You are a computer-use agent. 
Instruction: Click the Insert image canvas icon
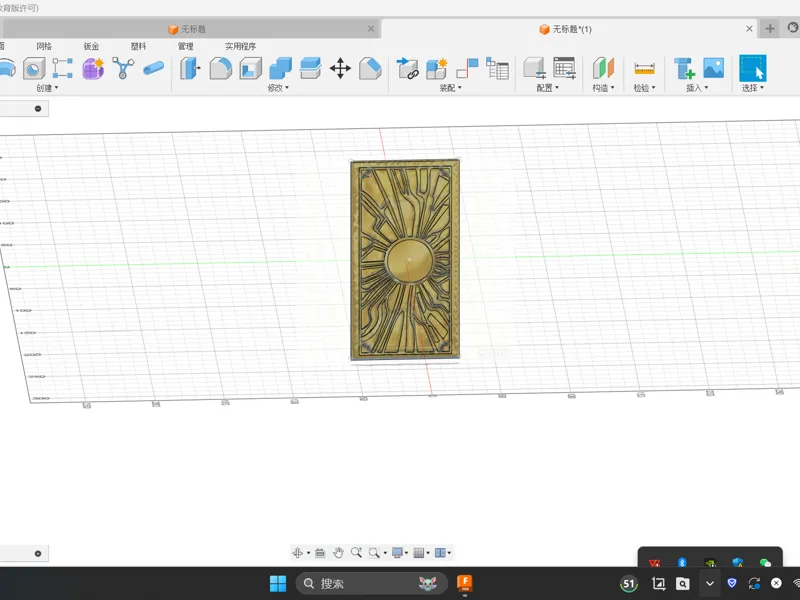(x=713, y=68)
